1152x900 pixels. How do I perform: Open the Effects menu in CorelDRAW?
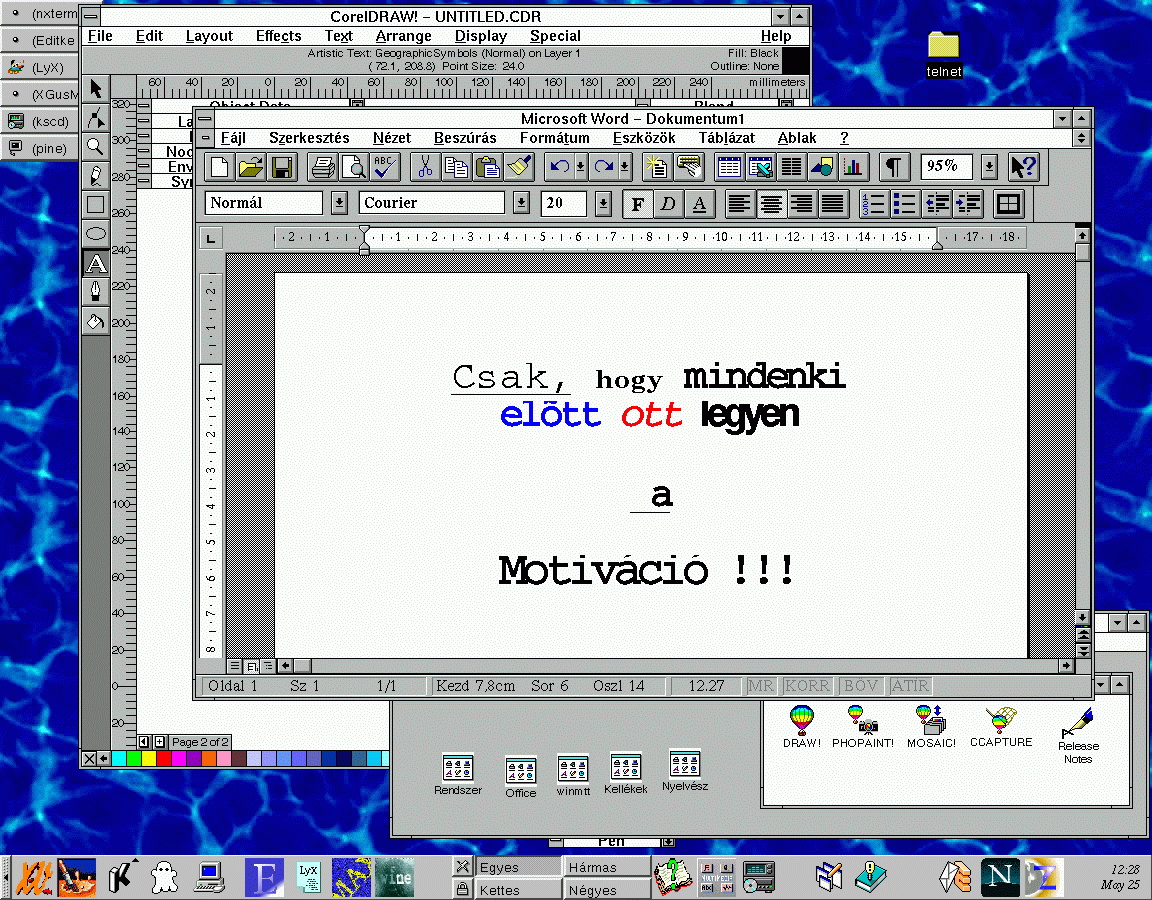coord(278,36)
